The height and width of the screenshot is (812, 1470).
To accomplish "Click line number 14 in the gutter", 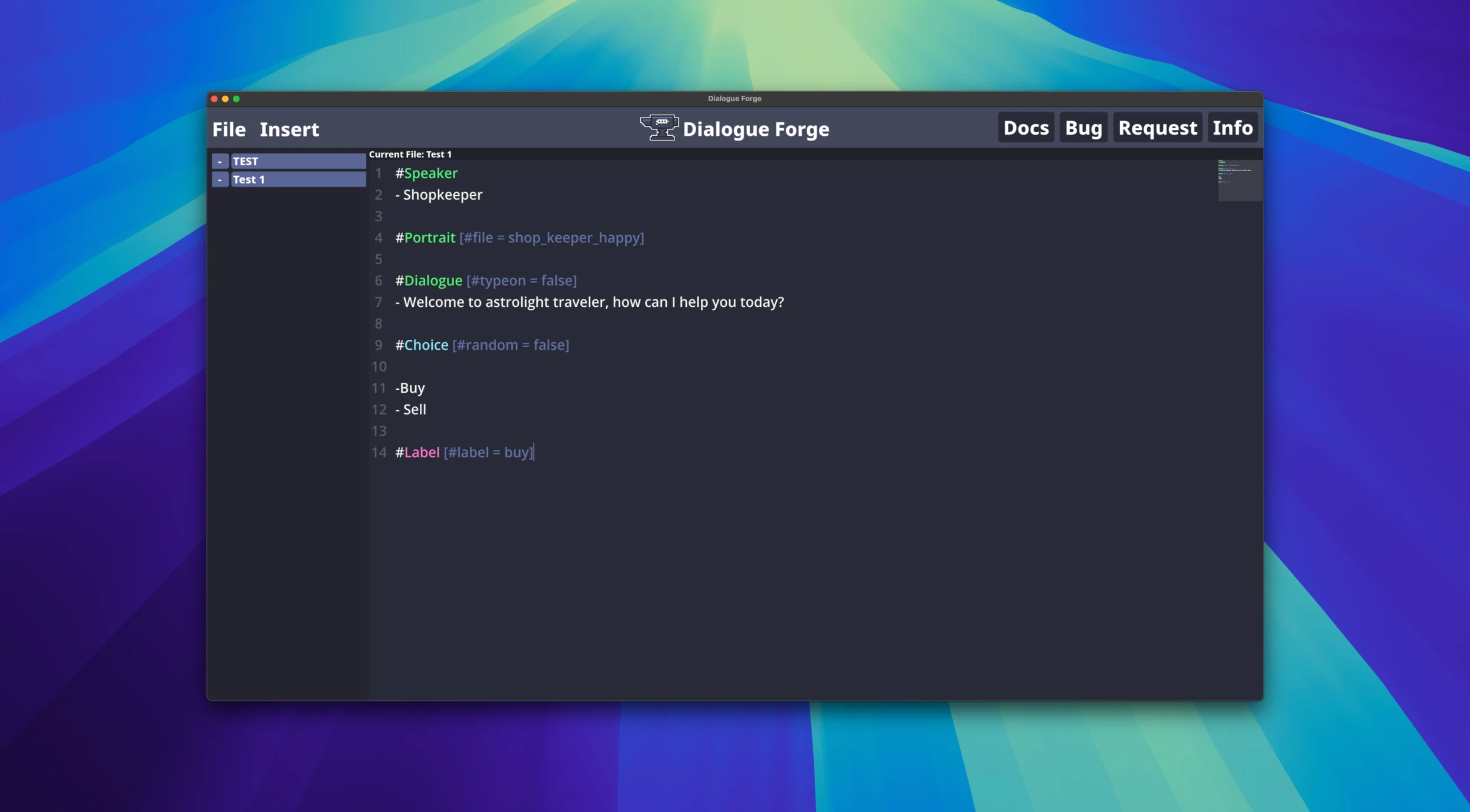I will click(379, 453).
